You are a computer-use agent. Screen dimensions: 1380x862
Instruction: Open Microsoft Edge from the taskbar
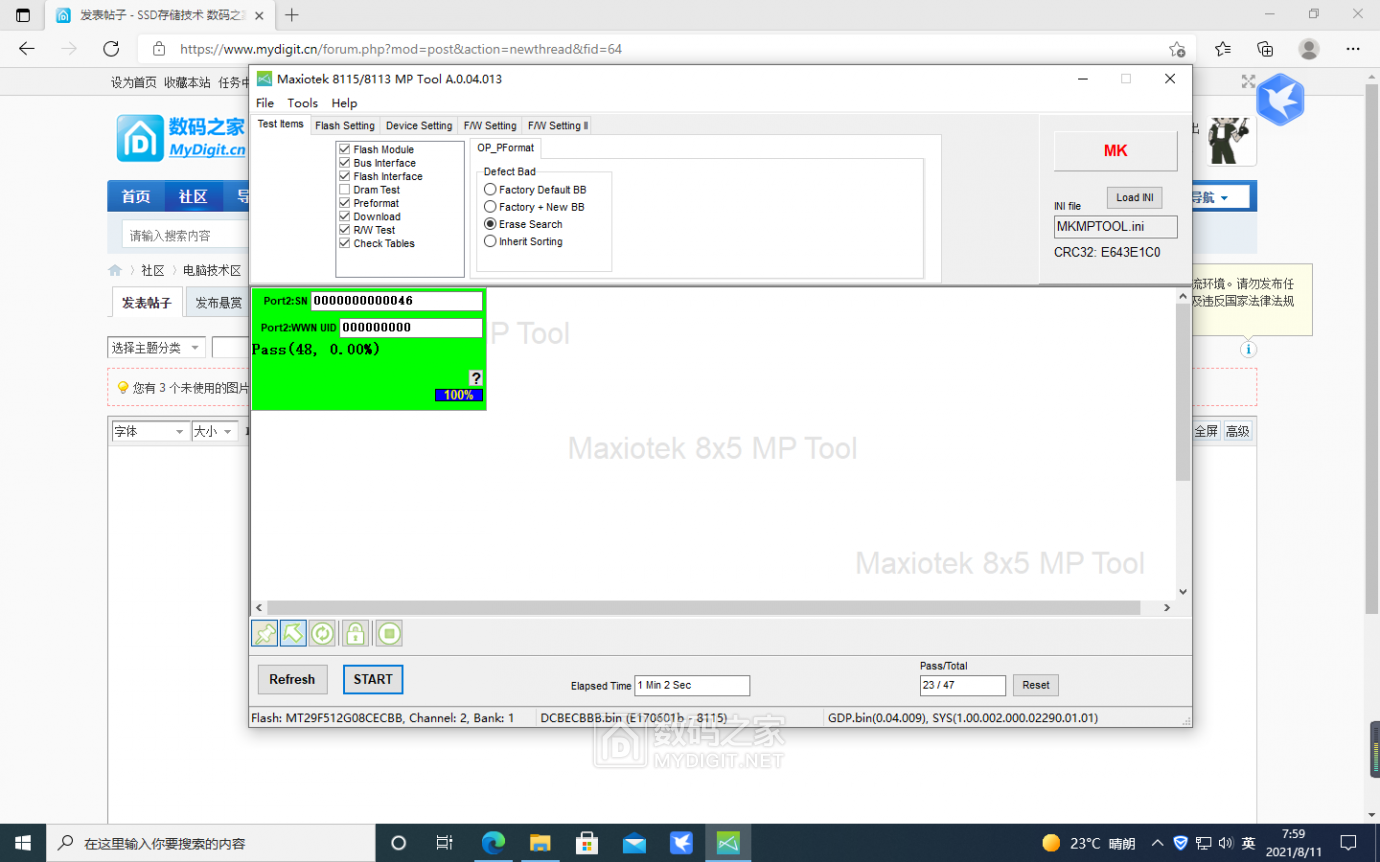(x=493, y=843)
